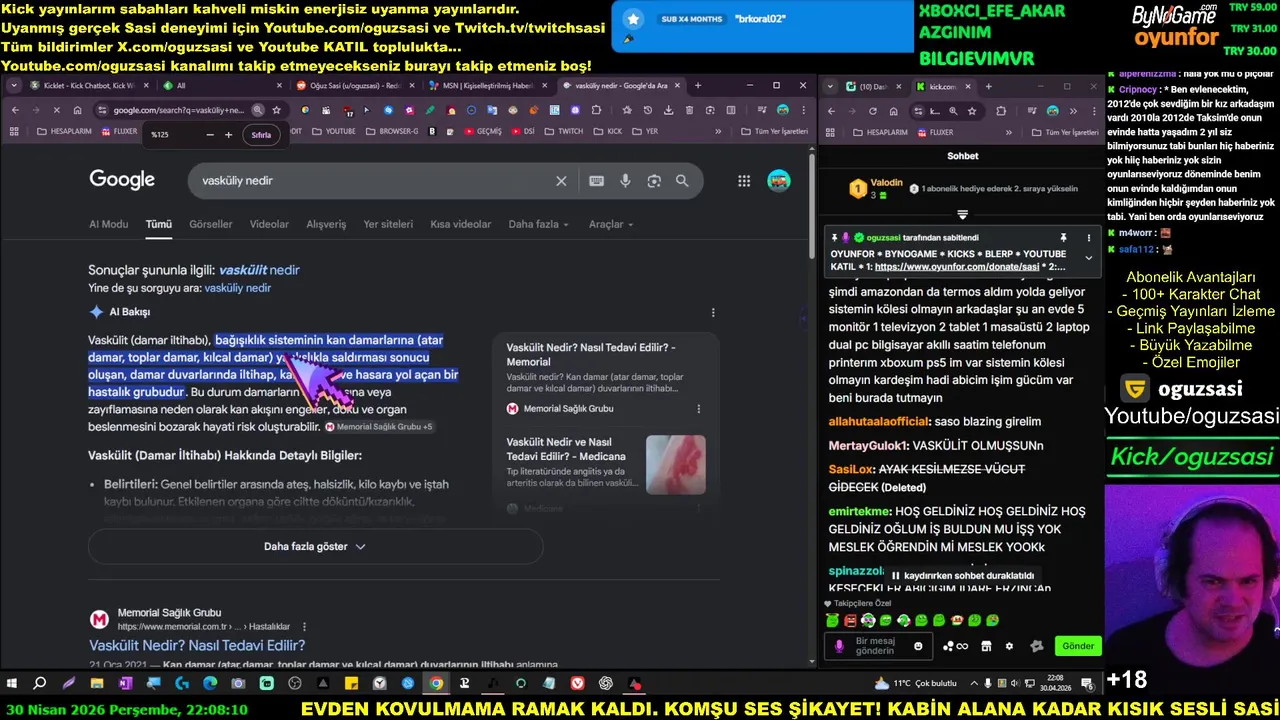Open the emoji picker in Kick chat
The width and height of the screenshot is (1280, 720).
(x=918, y=646)
